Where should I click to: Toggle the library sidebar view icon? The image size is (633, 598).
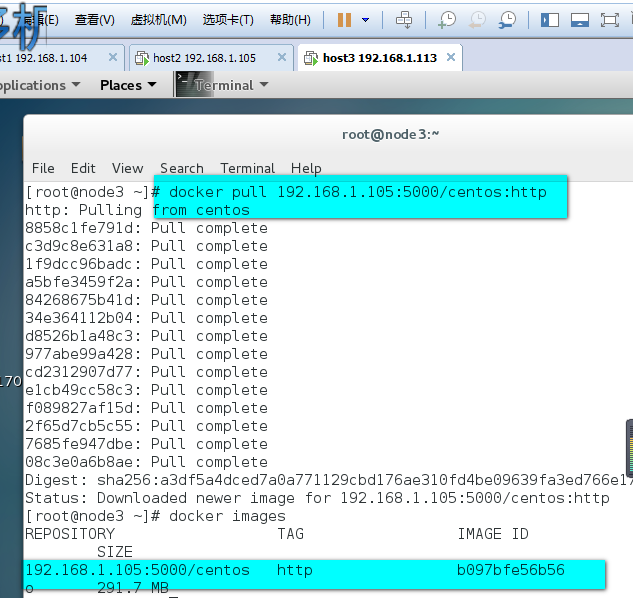click(550, 20)
